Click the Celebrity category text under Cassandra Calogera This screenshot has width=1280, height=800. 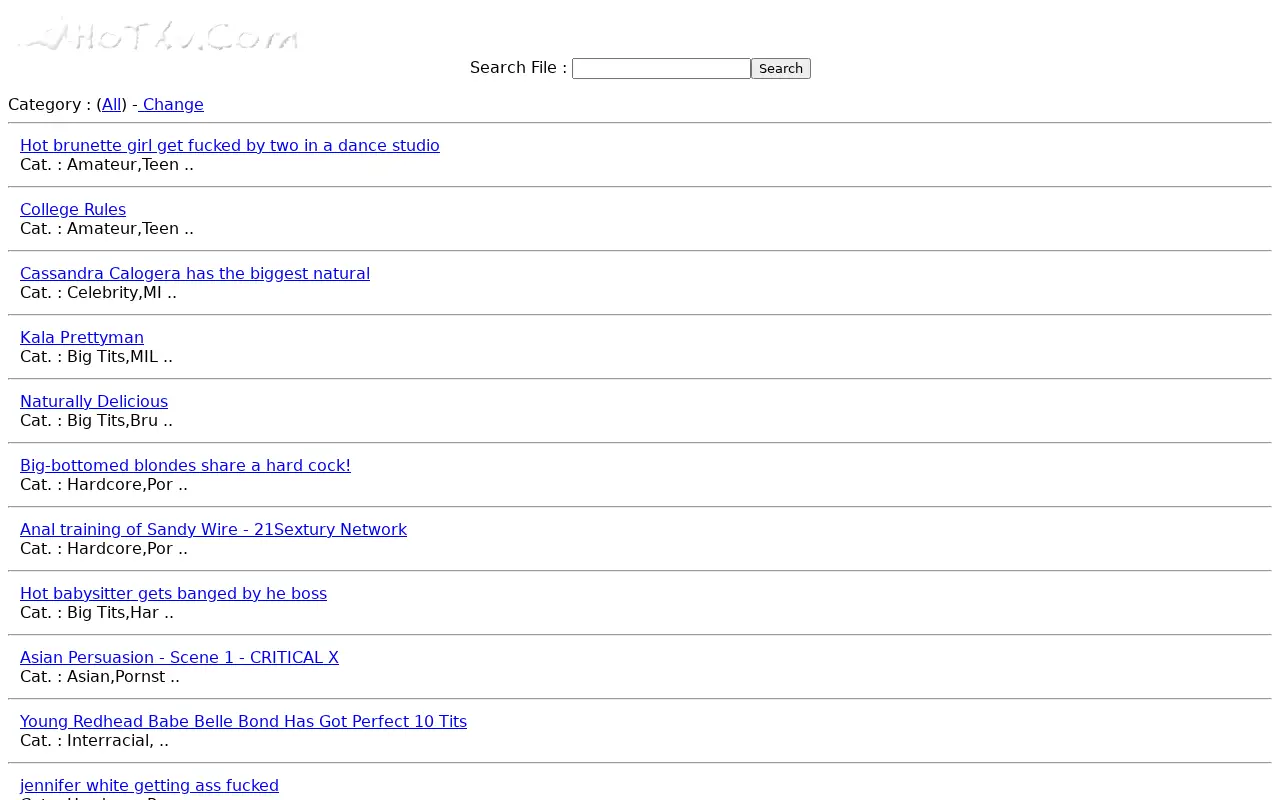[x=98, y=292]
